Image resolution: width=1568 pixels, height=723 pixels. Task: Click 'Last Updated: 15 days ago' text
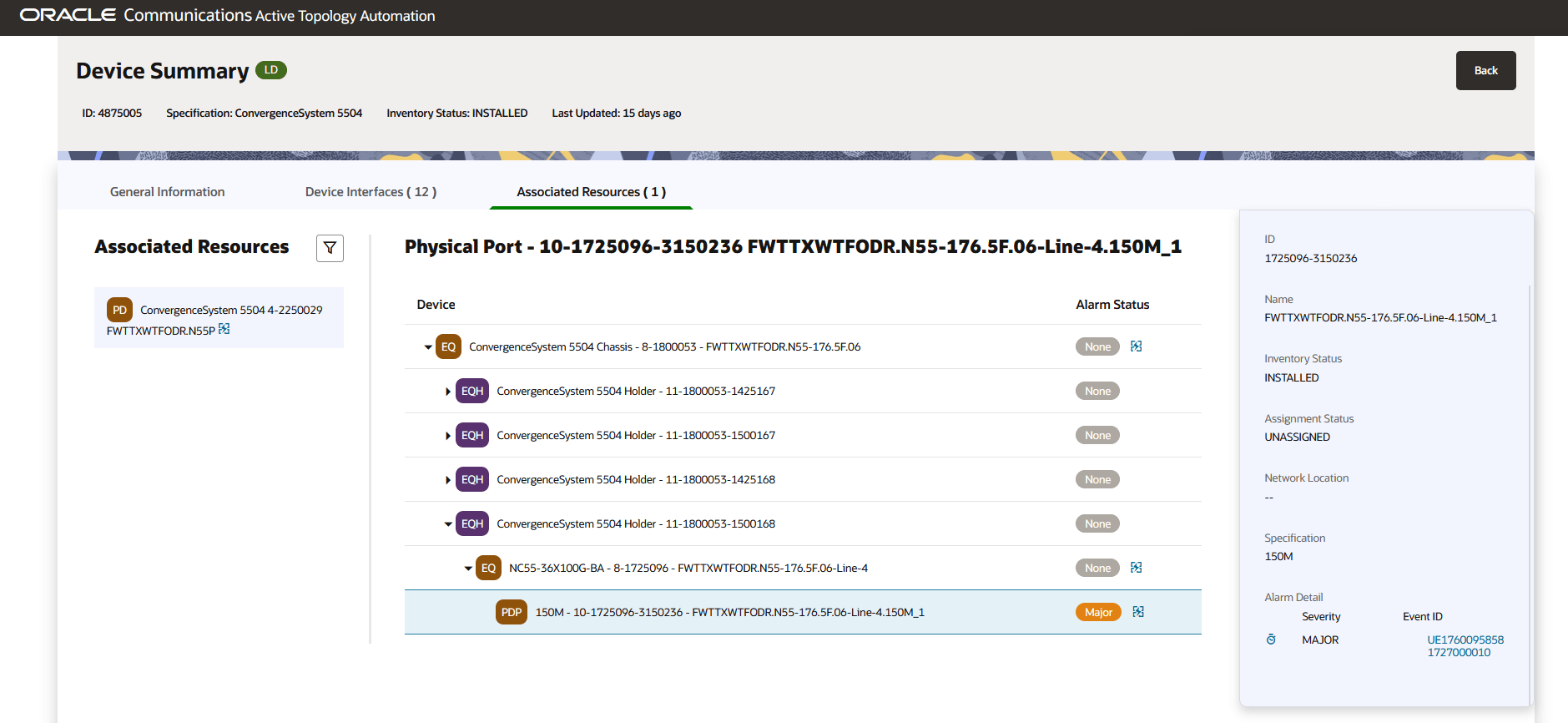tap(616, 113)
